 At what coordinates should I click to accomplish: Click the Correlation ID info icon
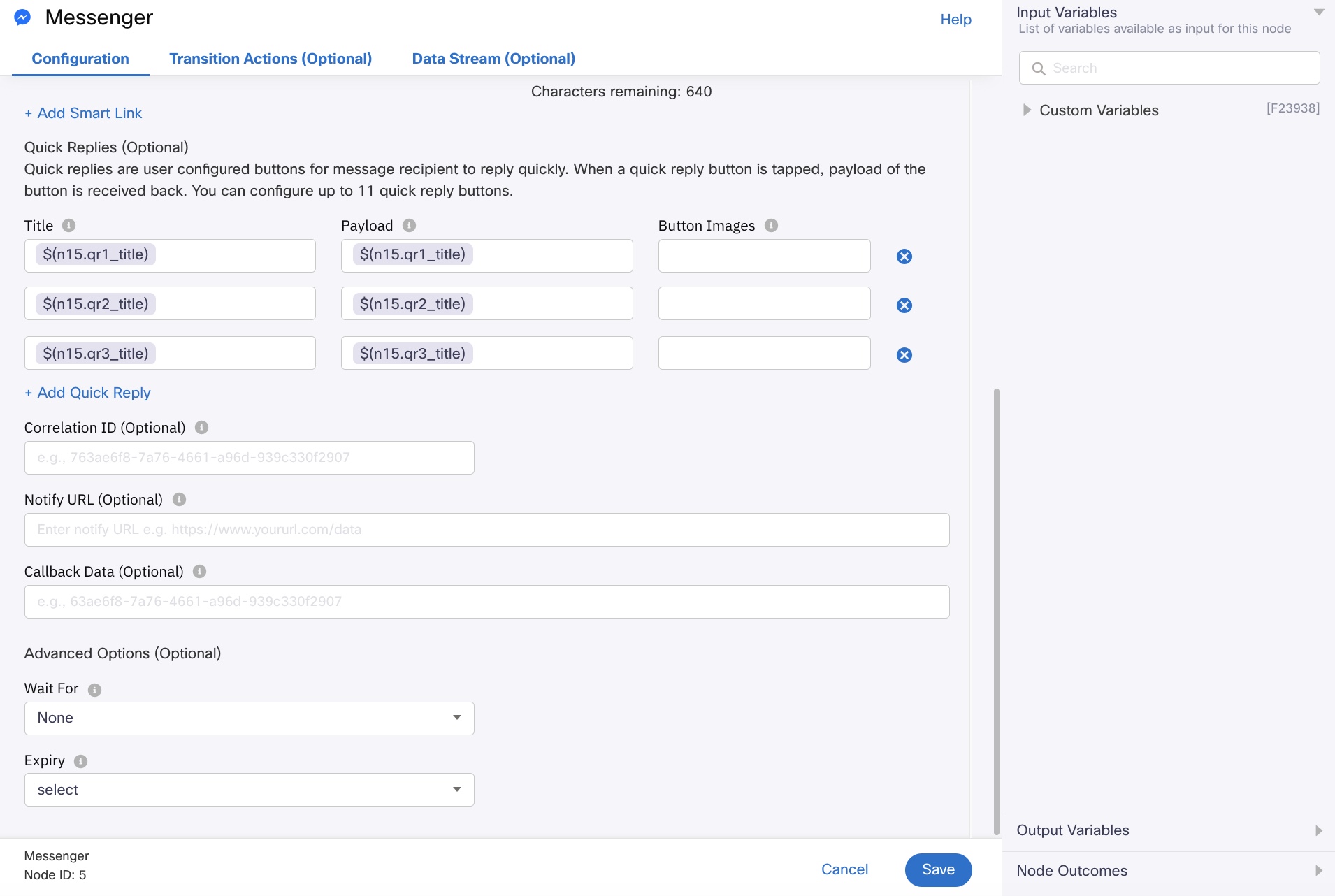tap(201, 428)
